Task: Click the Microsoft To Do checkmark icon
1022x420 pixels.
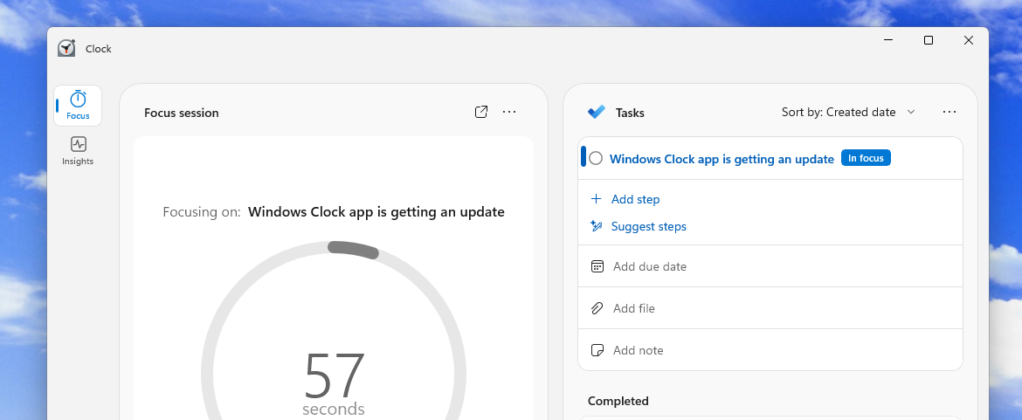Action: pos(596,112)
